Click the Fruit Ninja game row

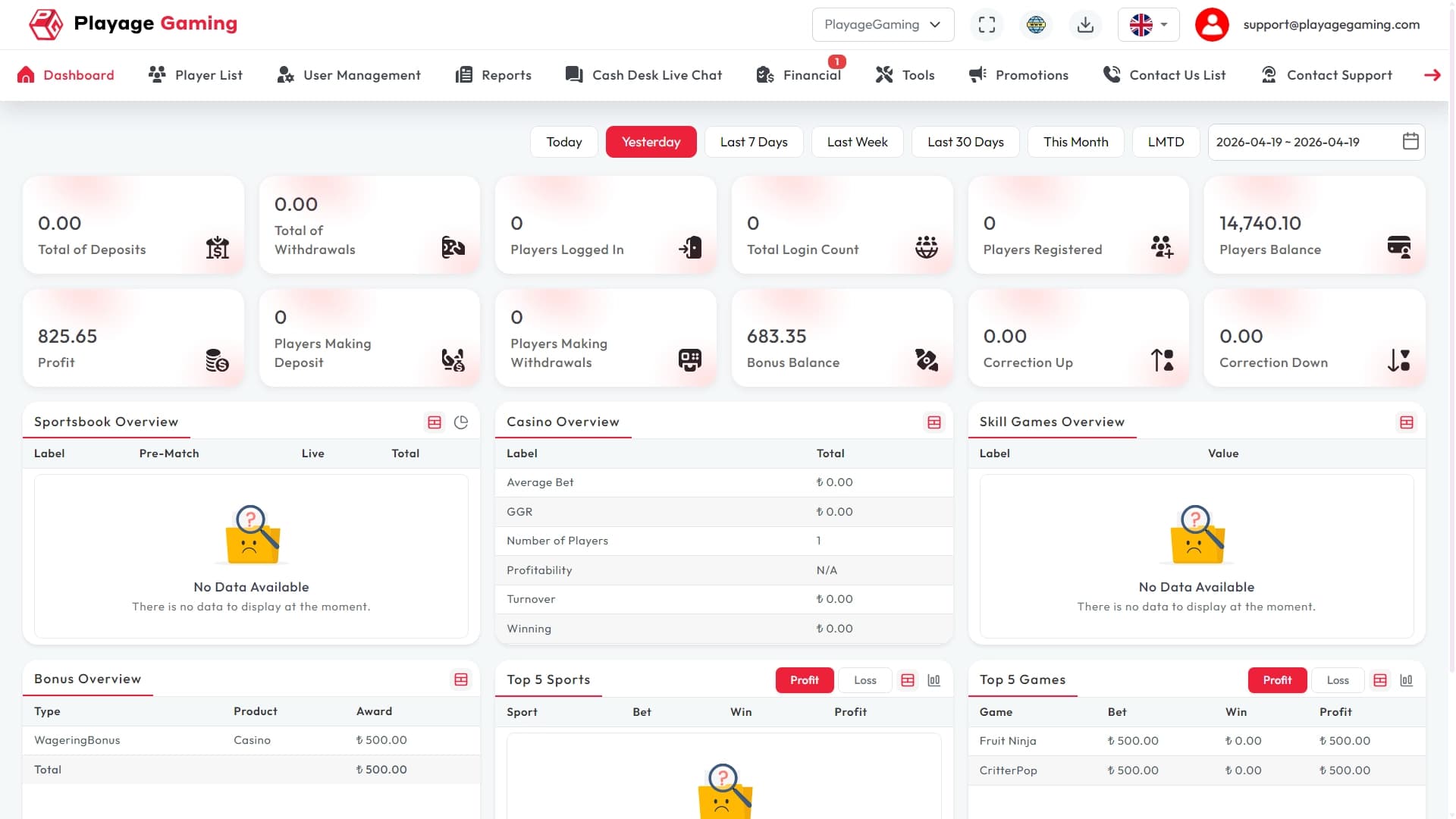[1197, 741]
